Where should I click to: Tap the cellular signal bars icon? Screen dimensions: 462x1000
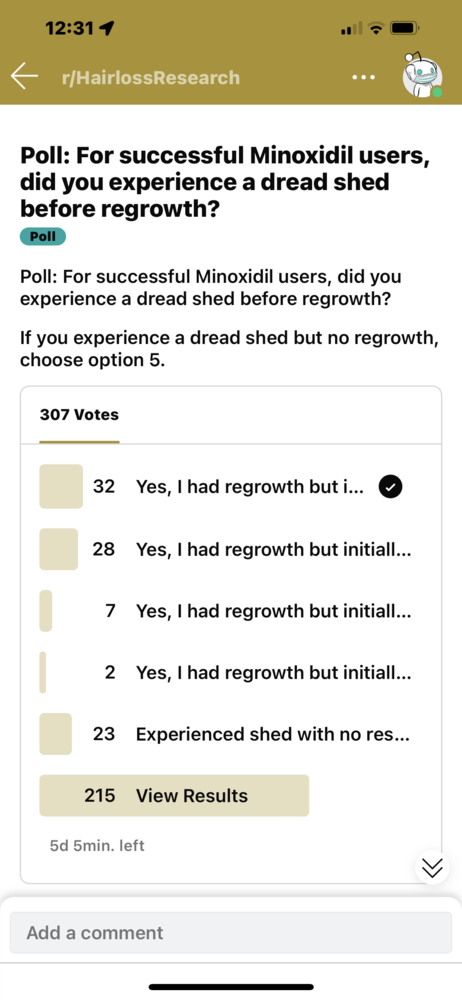click(x=352, y=29)
